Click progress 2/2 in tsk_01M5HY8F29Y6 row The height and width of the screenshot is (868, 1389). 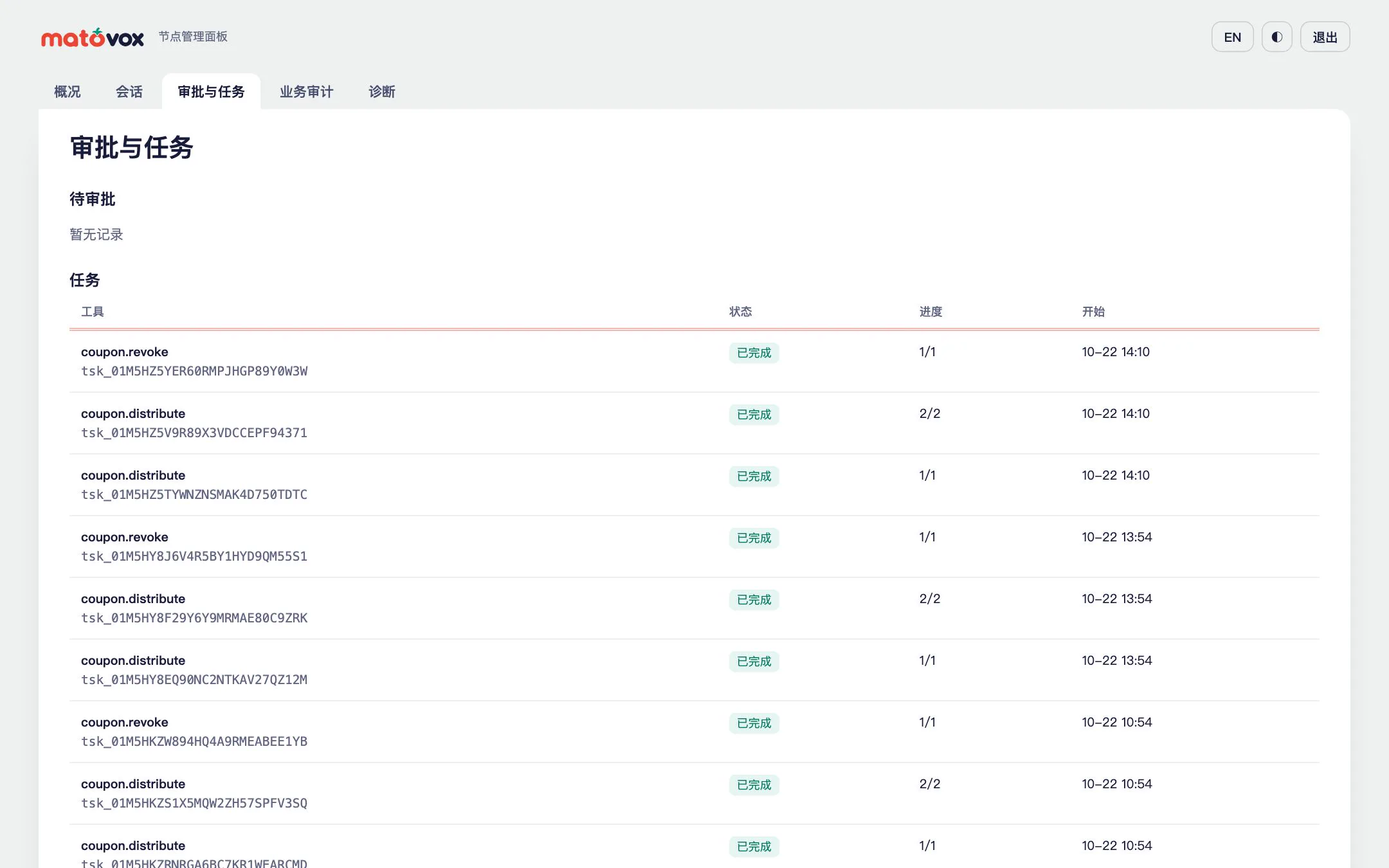[930, 599]
